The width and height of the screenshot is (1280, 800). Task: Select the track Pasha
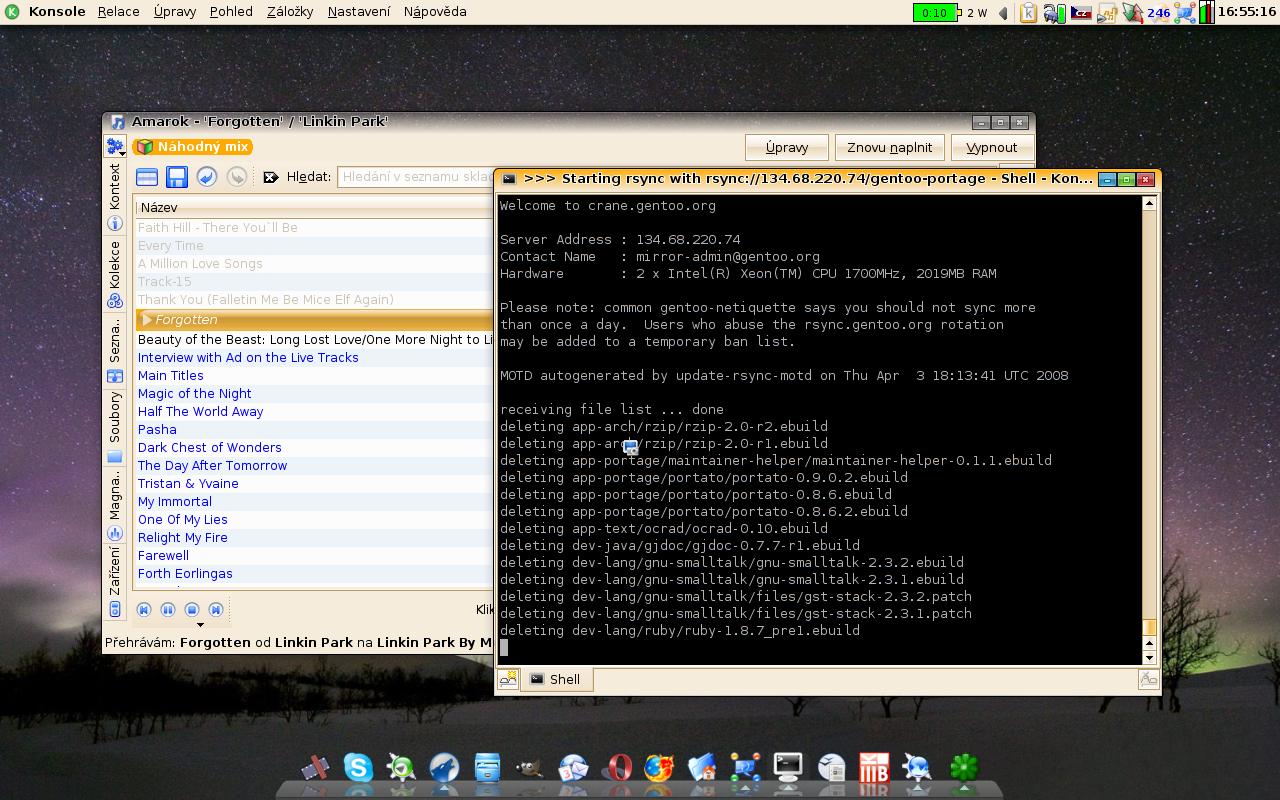point(314,430)
